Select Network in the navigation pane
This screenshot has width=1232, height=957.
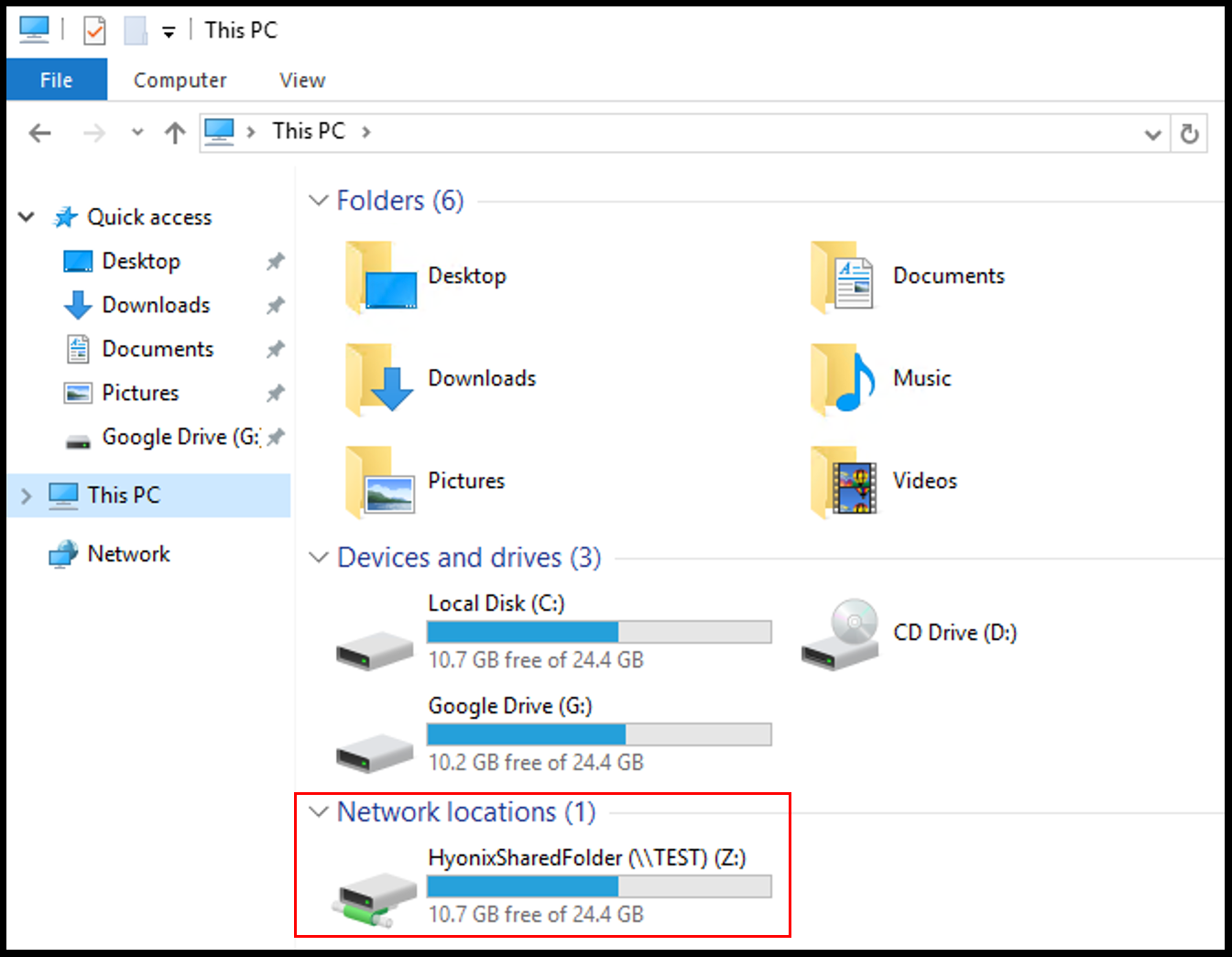[128, 554]
